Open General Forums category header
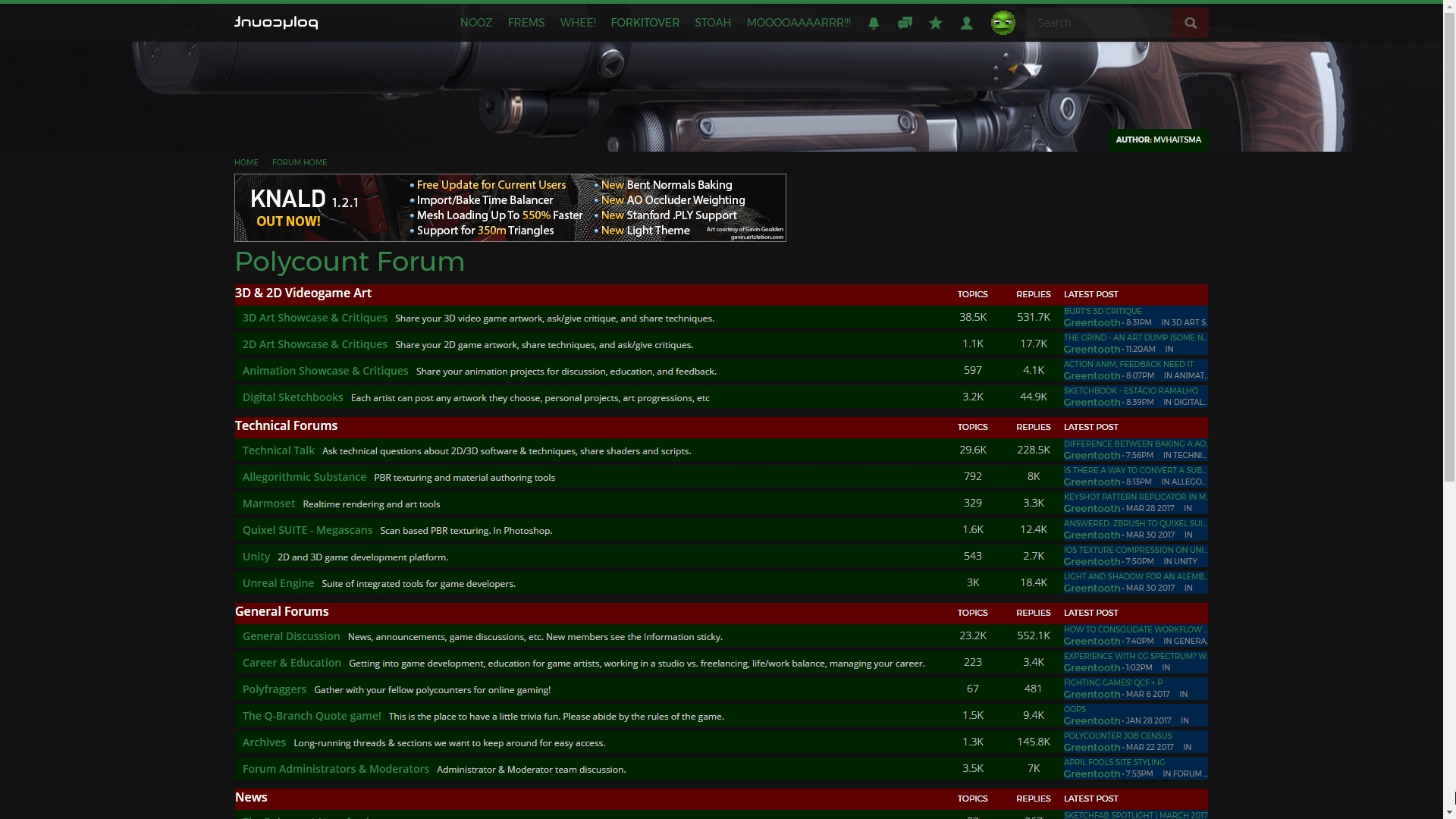The height and width of the screenshot is (819, 1456). [281, 611]
